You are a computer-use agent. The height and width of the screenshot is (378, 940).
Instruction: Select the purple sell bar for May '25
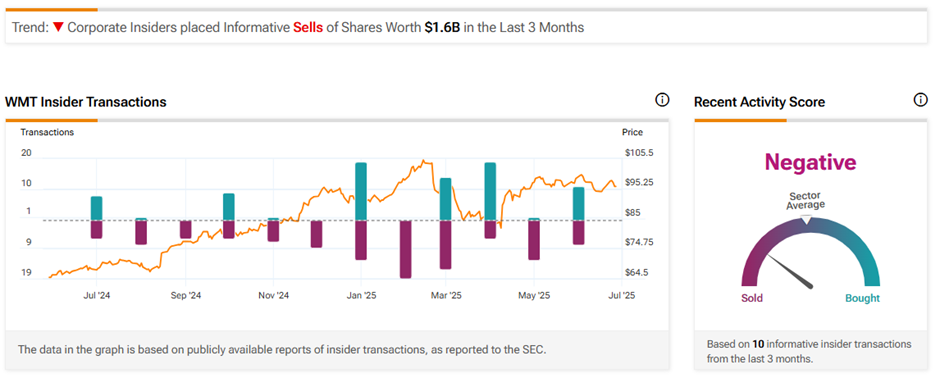534,240
